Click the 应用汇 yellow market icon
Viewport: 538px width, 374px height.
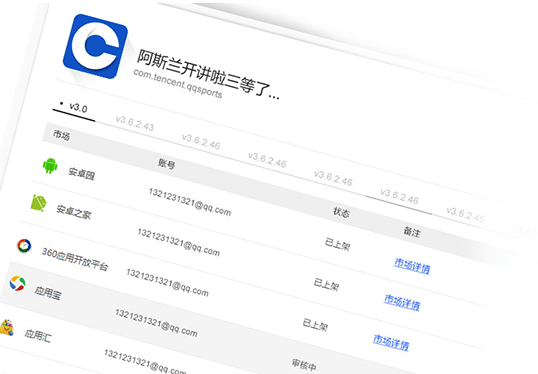[7, 327]
